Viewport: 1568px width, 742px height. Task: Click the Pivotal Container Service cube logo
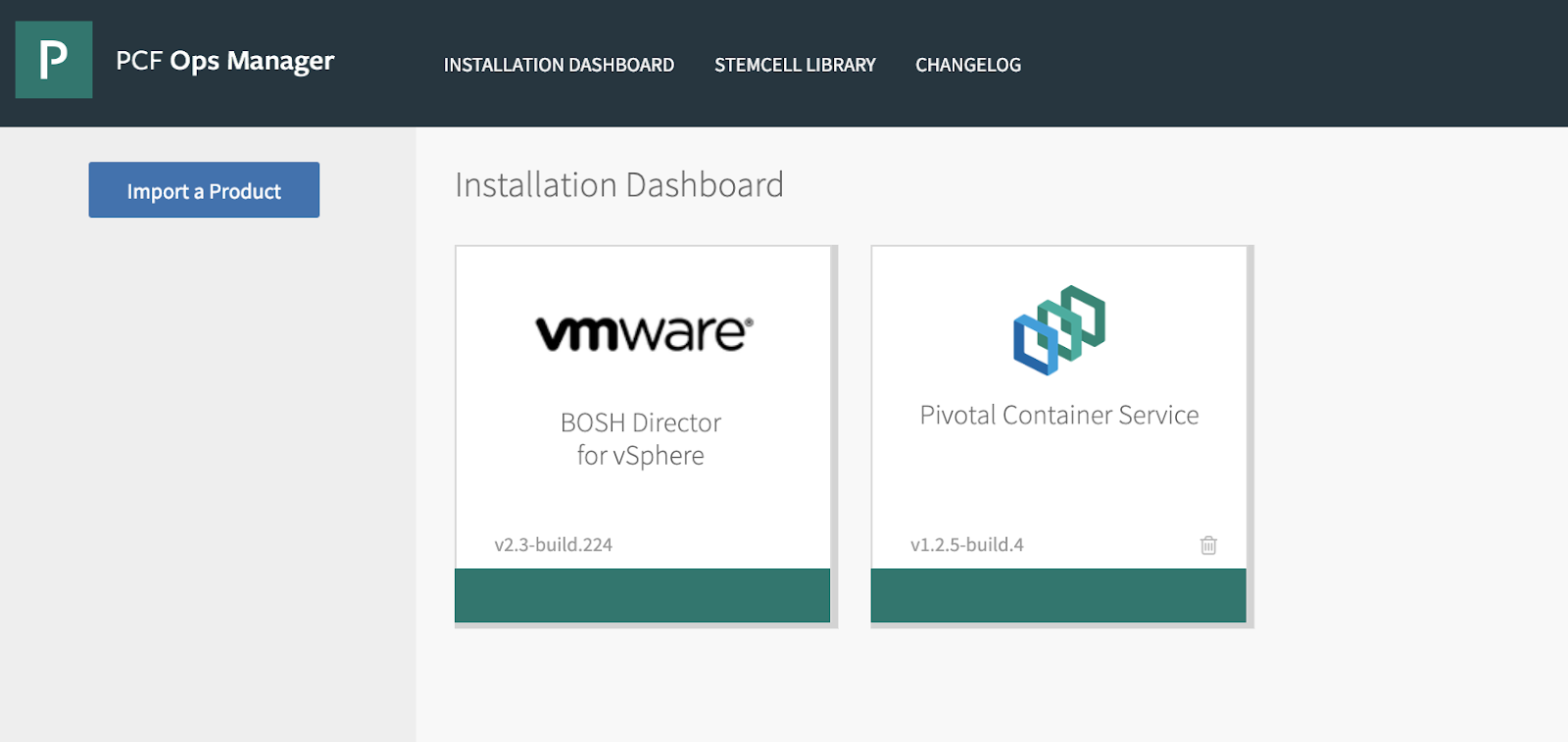(1059, 330)
